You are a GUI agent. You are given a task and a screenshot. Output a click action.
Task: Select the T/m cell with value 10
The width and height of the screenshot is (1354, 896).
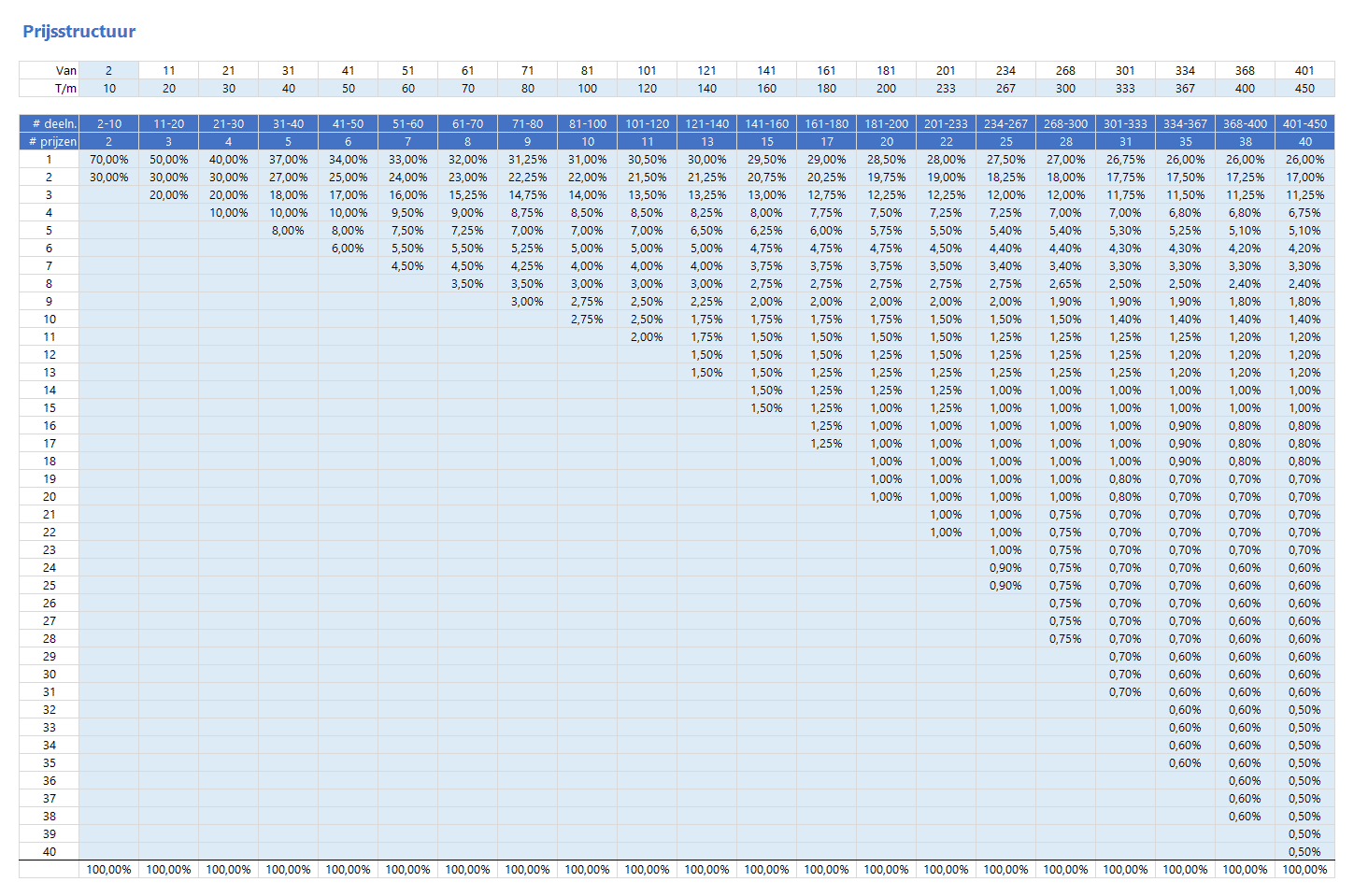[x=108, y=88]
